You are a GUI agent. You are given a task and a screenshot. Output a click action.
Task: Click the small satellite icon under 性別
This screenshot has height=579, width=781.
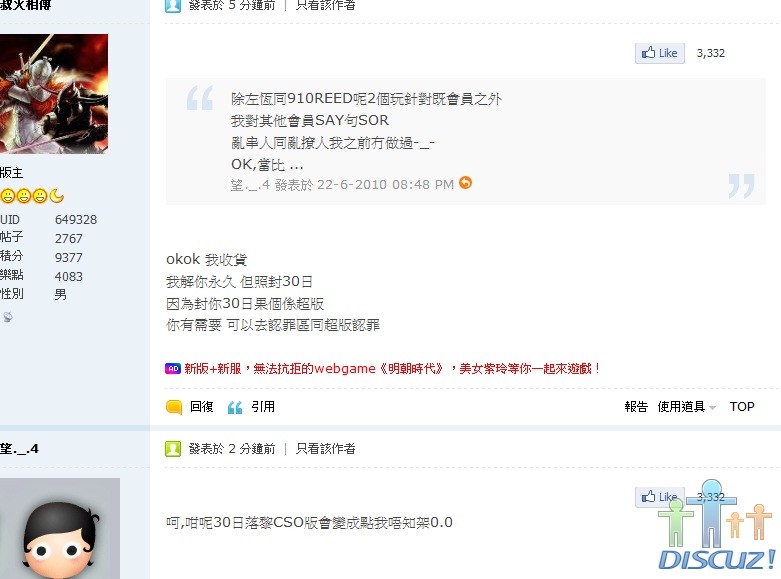click(x=7, y=317)
